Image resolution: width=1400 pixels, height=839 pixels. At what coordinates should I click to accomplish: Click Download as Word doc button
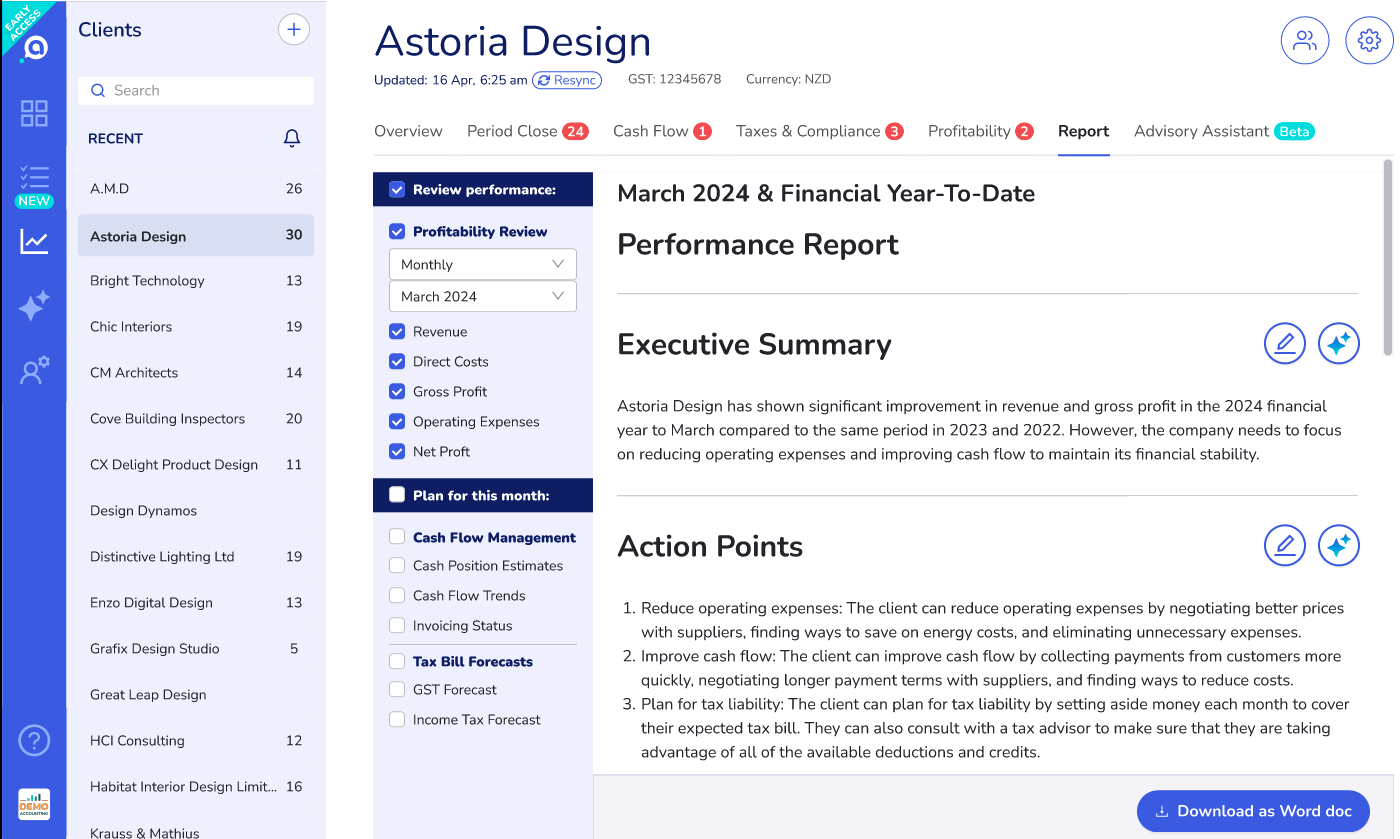(x=1253, y=811)
